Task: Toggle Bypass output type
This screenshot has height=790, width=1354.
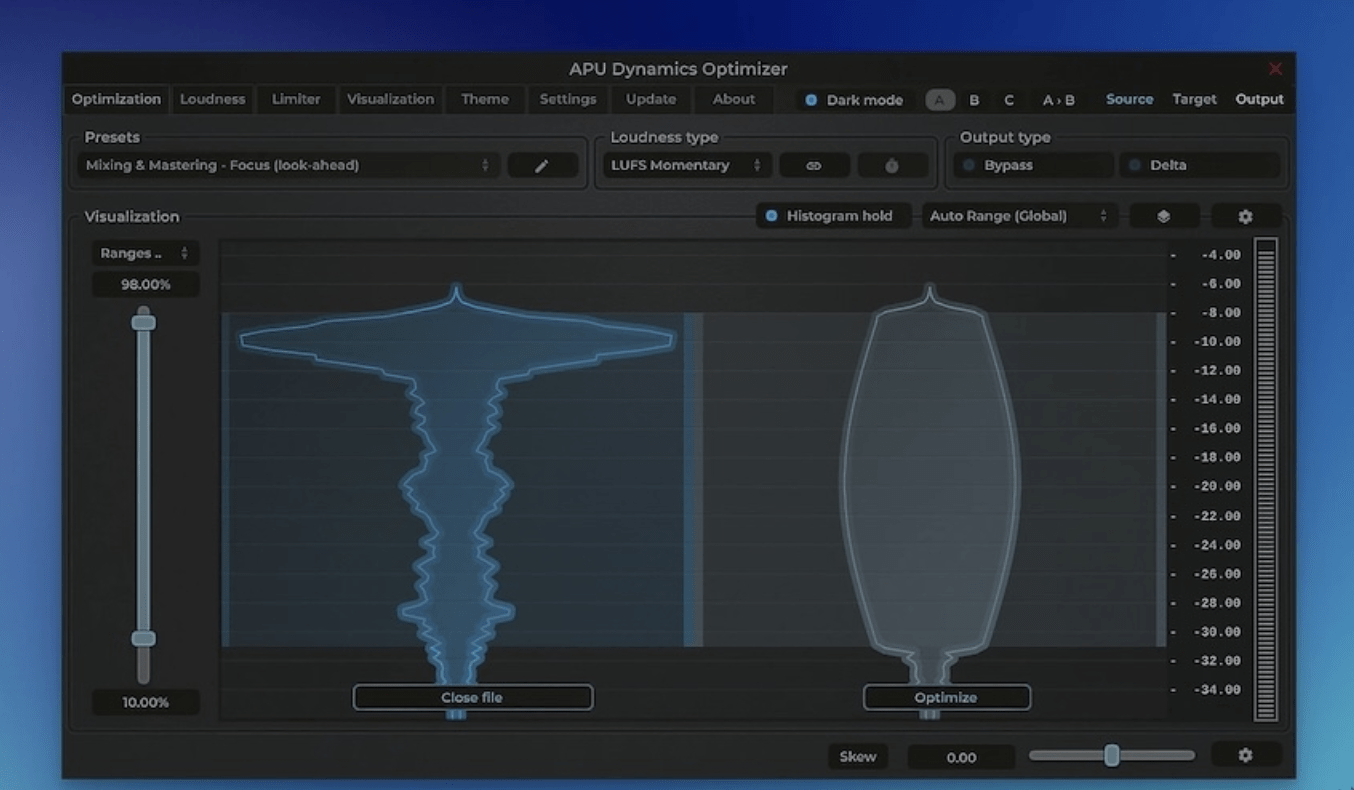Action: 1031,165
